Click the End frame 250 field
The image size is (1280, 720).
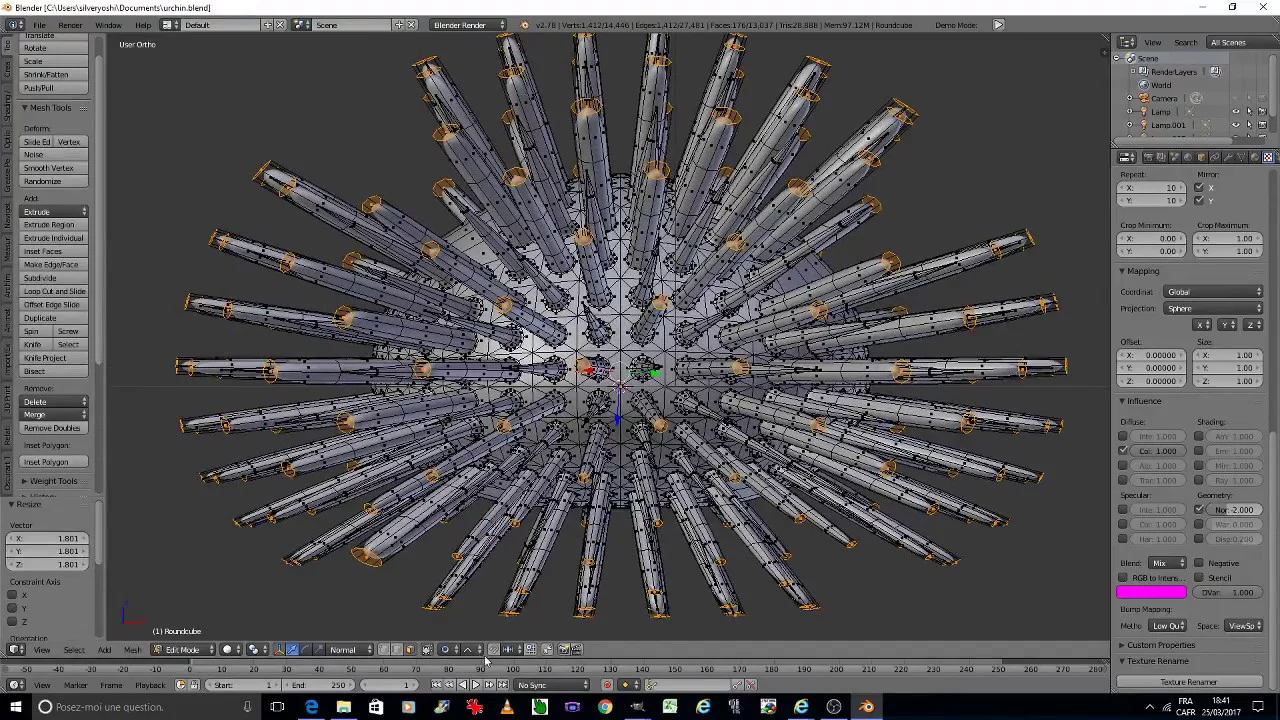[x=320, y=685]
